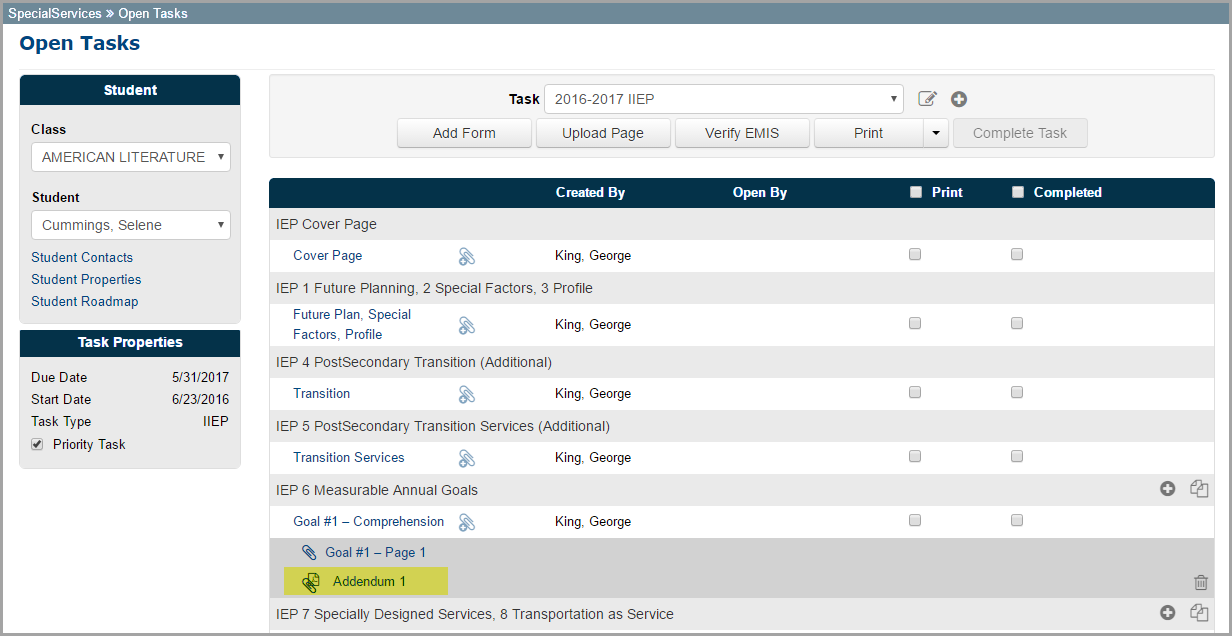Click paperclip icon beside Goal #1 – Page 1

click(x=310, y=552)
